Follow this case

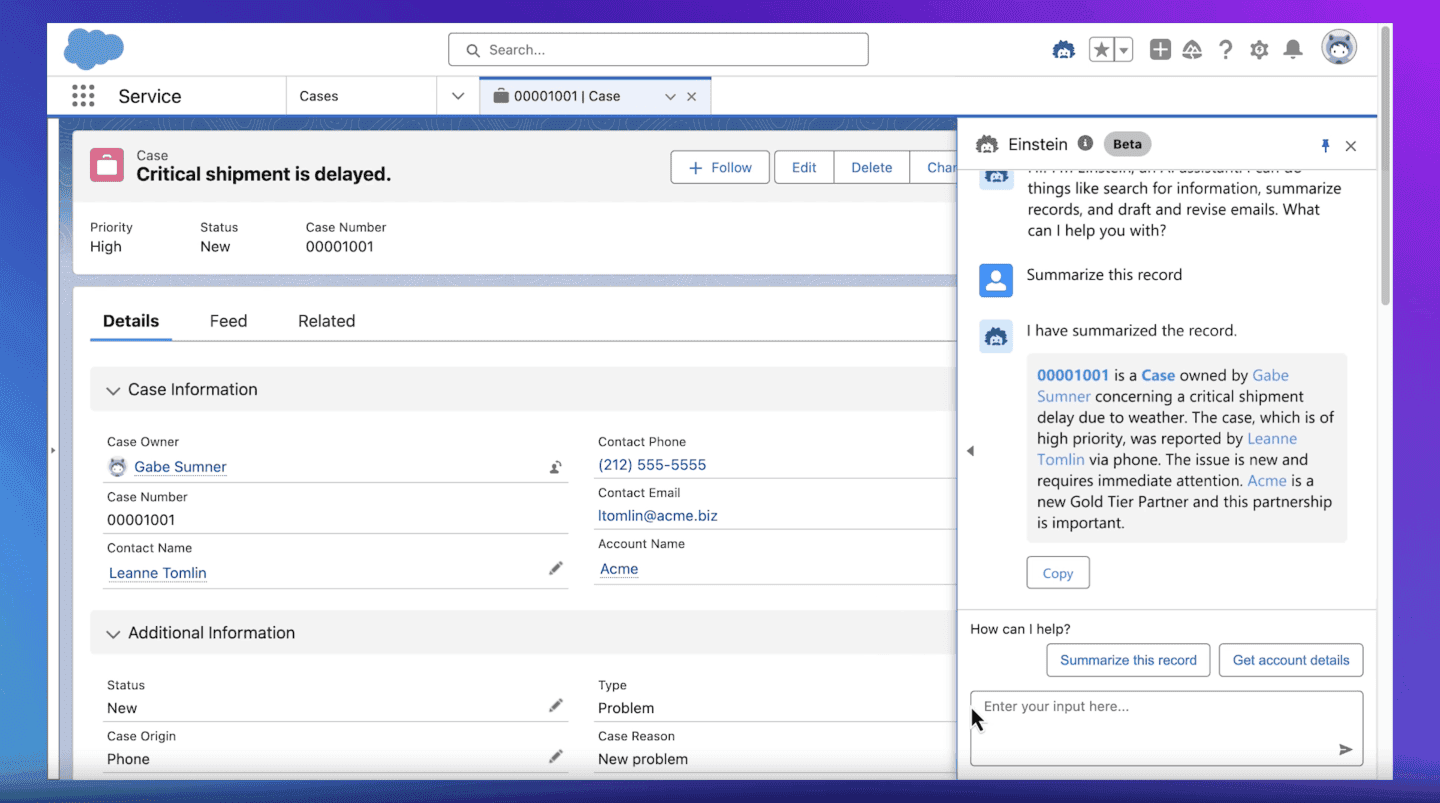tap(720, 167)
